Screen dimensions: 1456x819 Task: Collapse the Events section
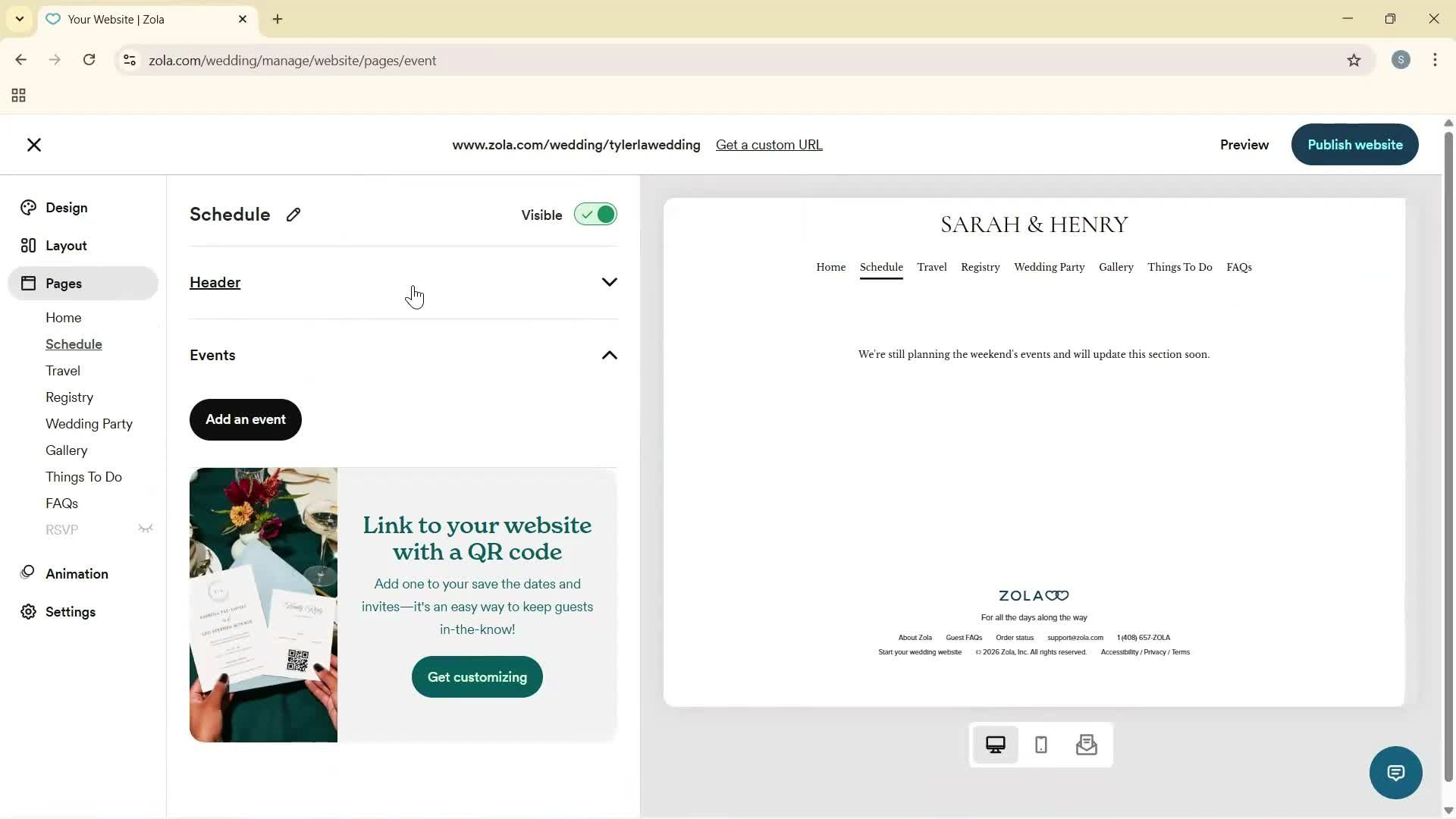pos(609,355)
